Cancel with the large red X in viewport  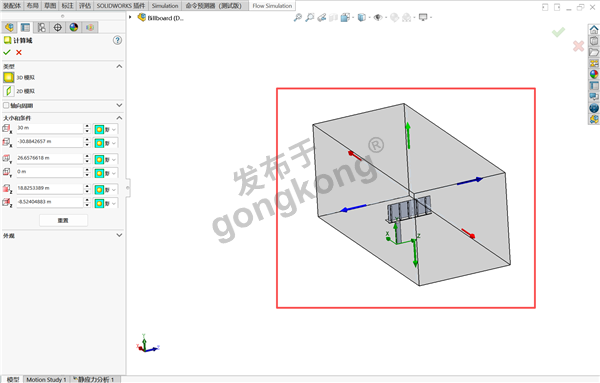tap(578, 46)
